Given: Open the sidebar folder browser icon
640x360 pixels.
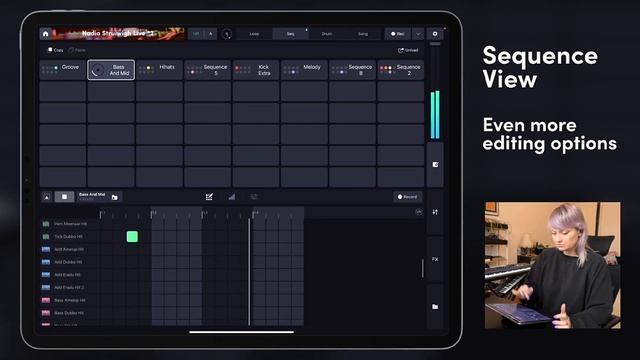Looking at the screenshot, I should [x=435, y=307].
